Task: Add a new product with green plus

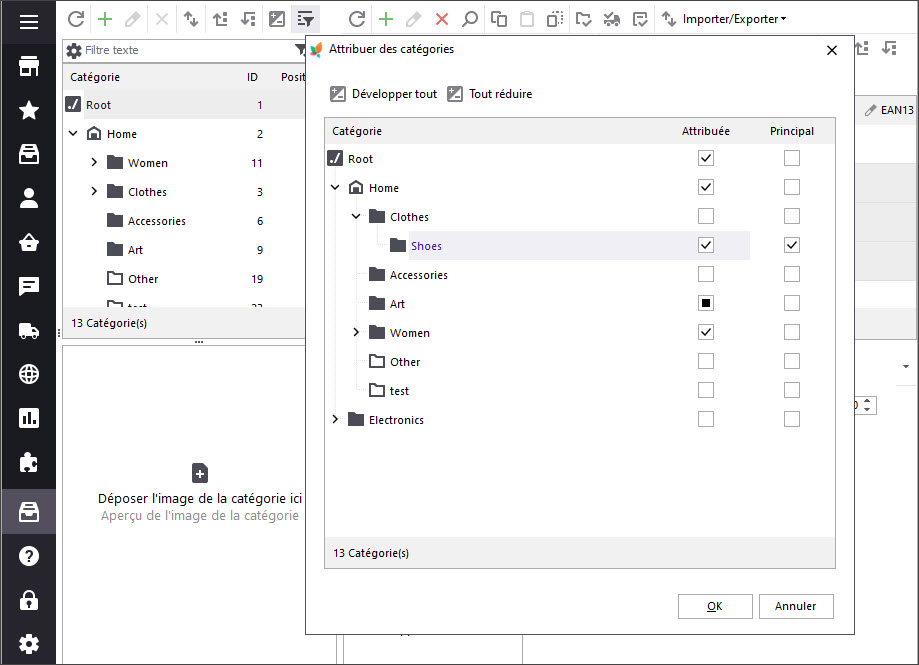Action: tap(386, 19)
